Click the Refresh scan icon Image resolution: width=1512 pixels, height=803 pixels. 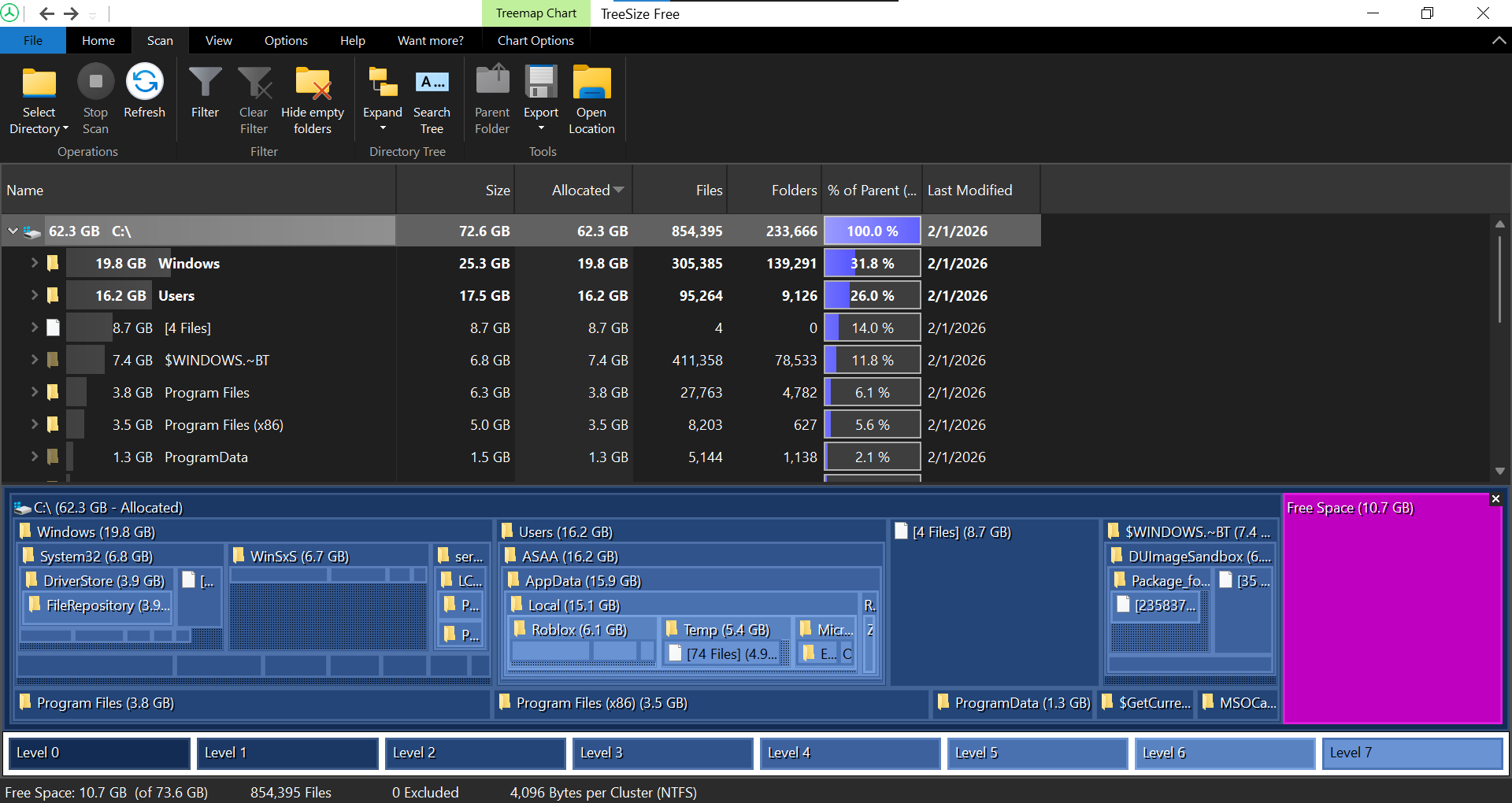pyautogui.click(x=145, y=81)
